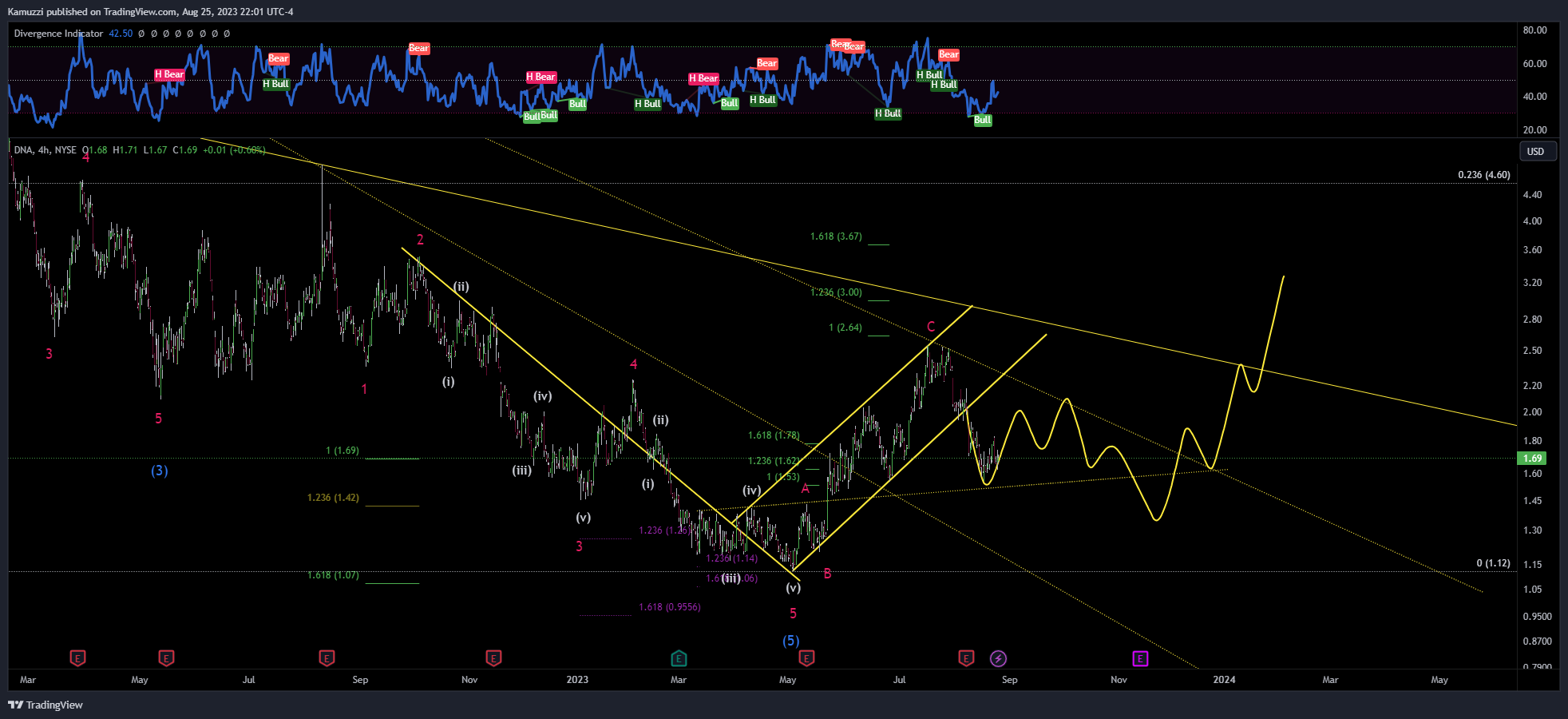The width and height of the screenshot is (1568, 719).
Task: Click the red A wave label
Action: click(x=805, y=488)
